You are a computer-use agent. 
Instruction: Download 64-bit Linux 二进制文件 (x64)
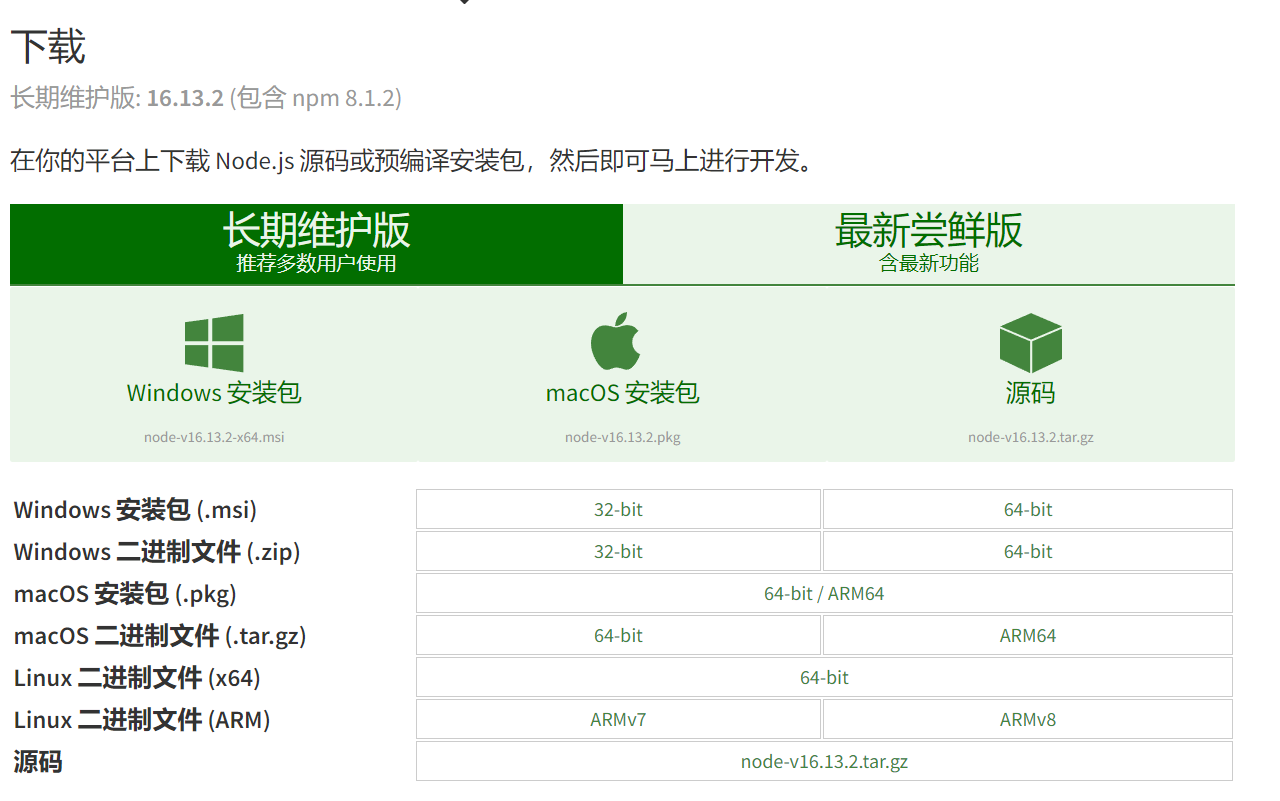pyautogui.click(x=824, y=677)
